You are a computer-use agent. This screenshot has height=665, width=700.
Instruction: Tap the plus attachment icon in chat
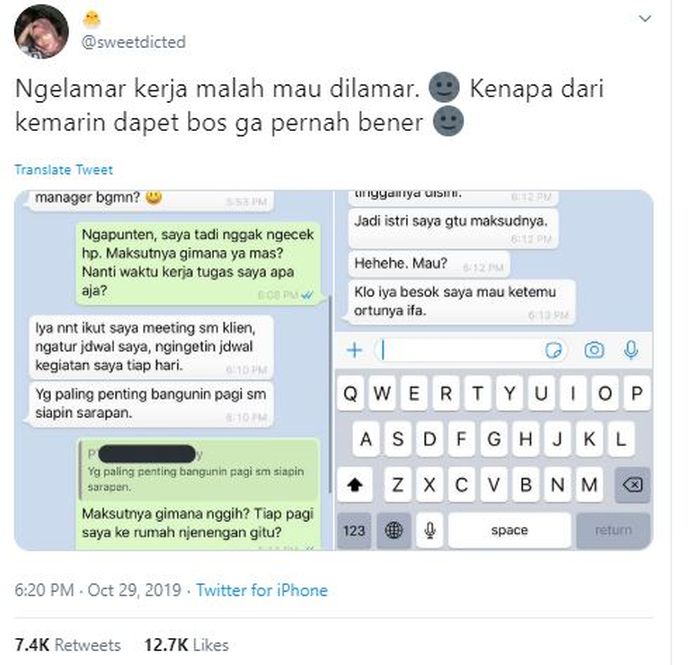coord(354,350)
